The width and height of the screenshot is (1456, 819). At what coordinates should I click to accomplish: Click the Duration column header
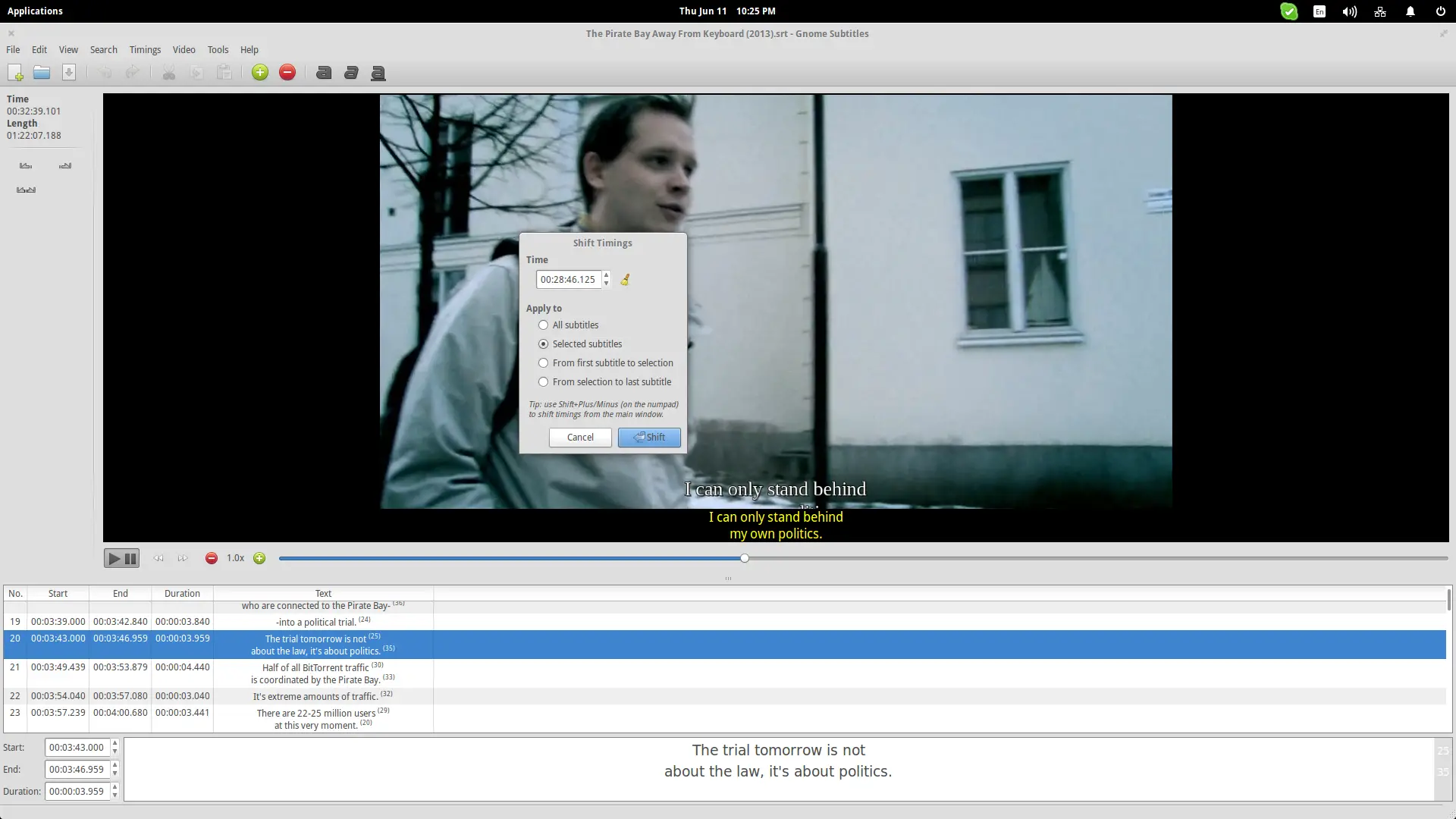pos(182,594)
